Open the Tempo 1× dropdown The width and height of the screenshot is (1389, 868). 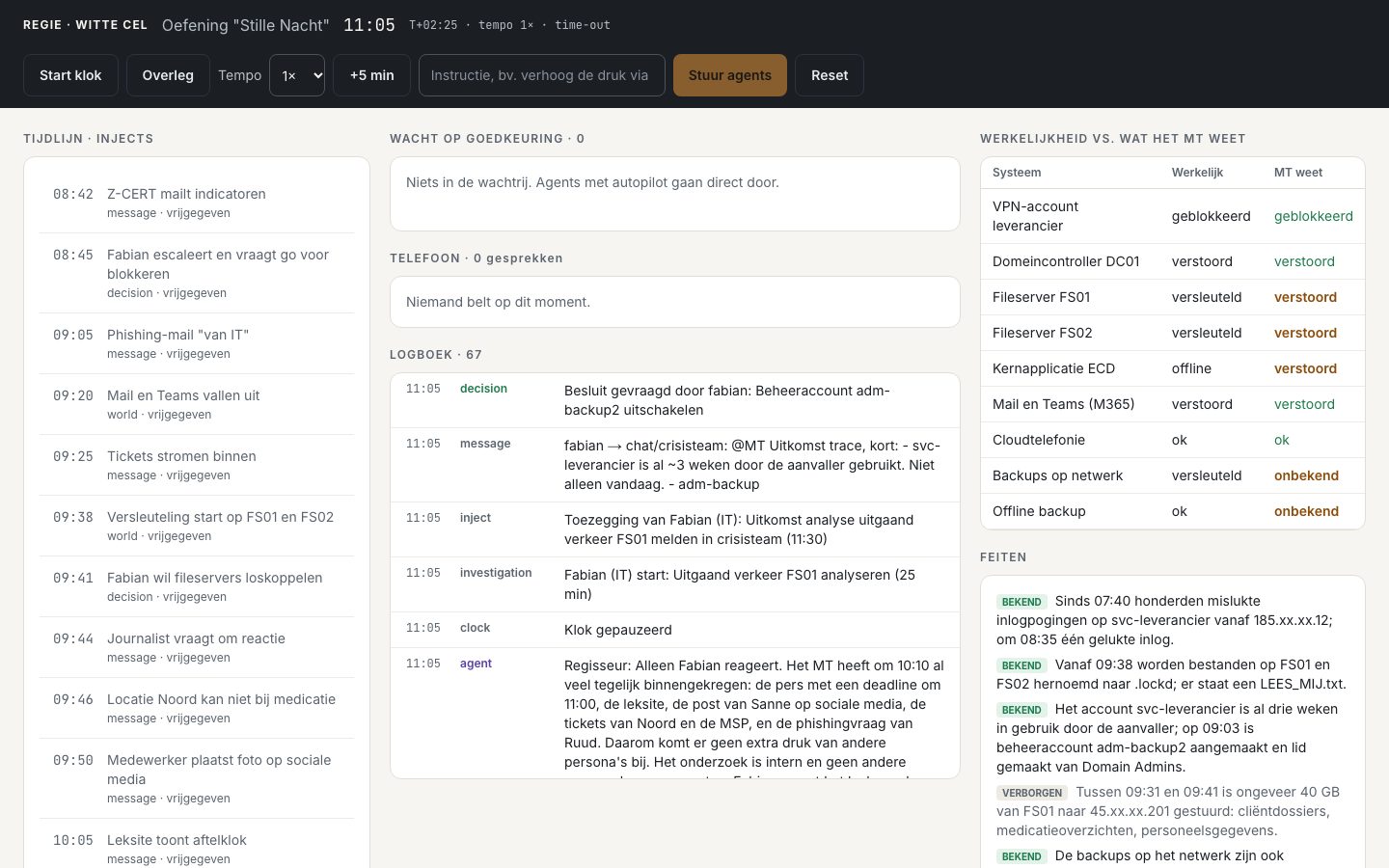point(297,75)
